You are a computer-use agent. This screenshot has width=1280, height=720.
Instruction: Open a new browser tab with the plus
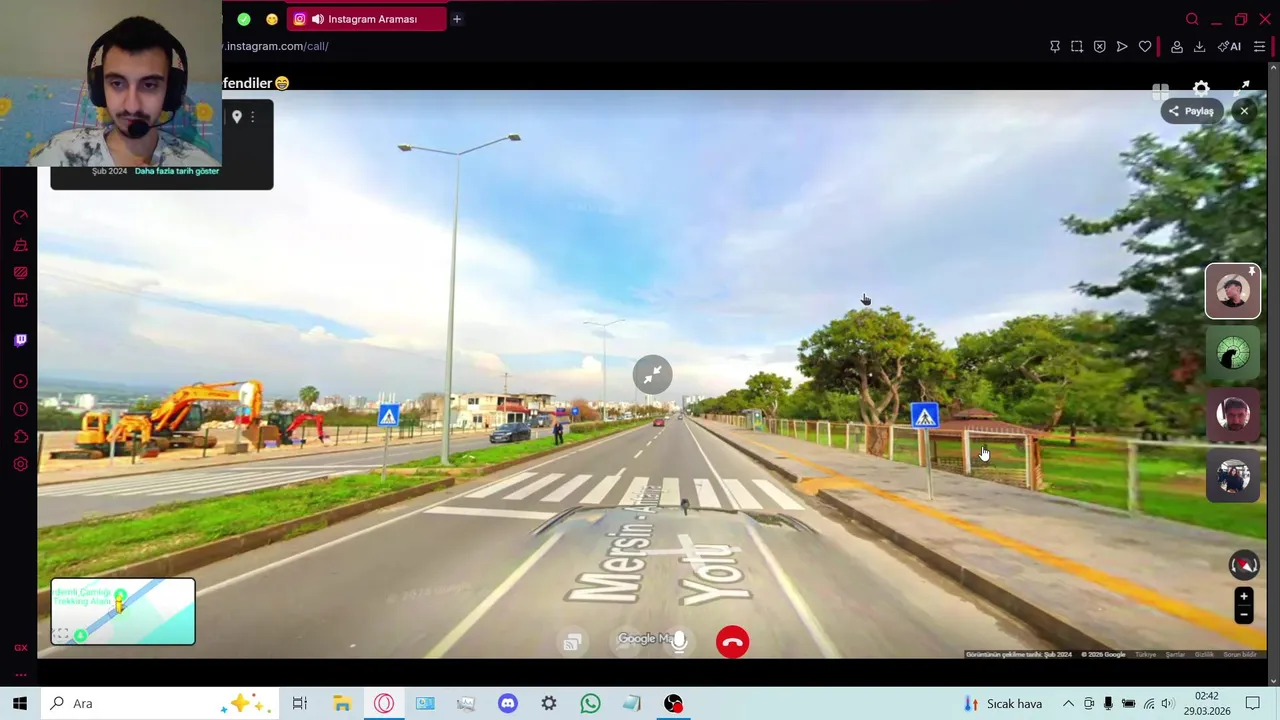(457, 19)
